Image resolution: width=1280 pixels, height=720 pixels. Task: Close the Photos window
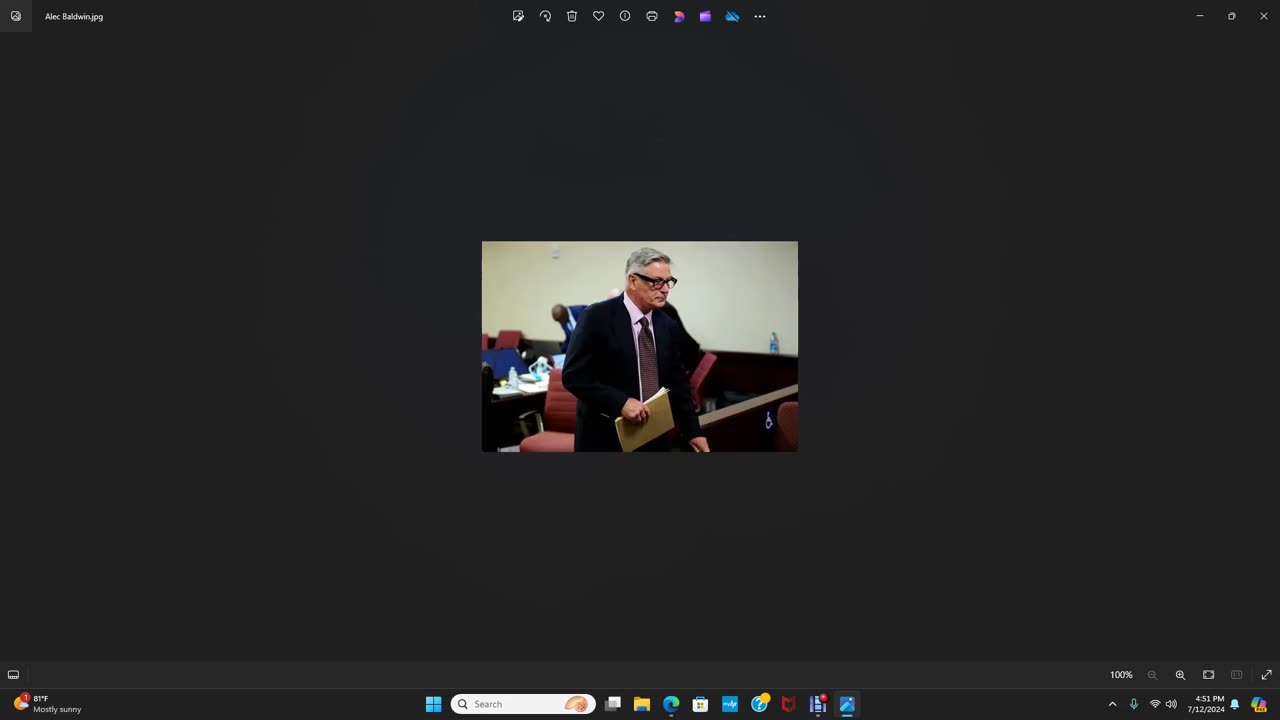[x=1264, y=16]
